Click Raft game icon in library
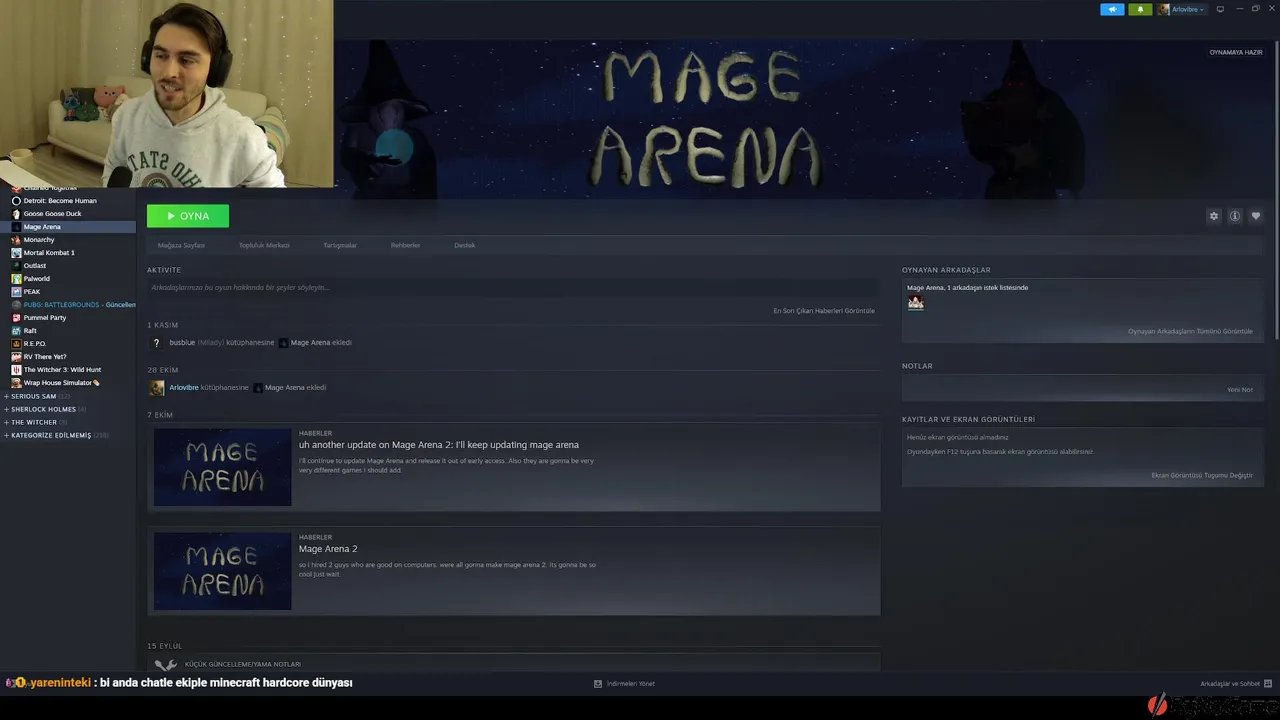Screen dimensions: 1280x720 tap(16, 331)
